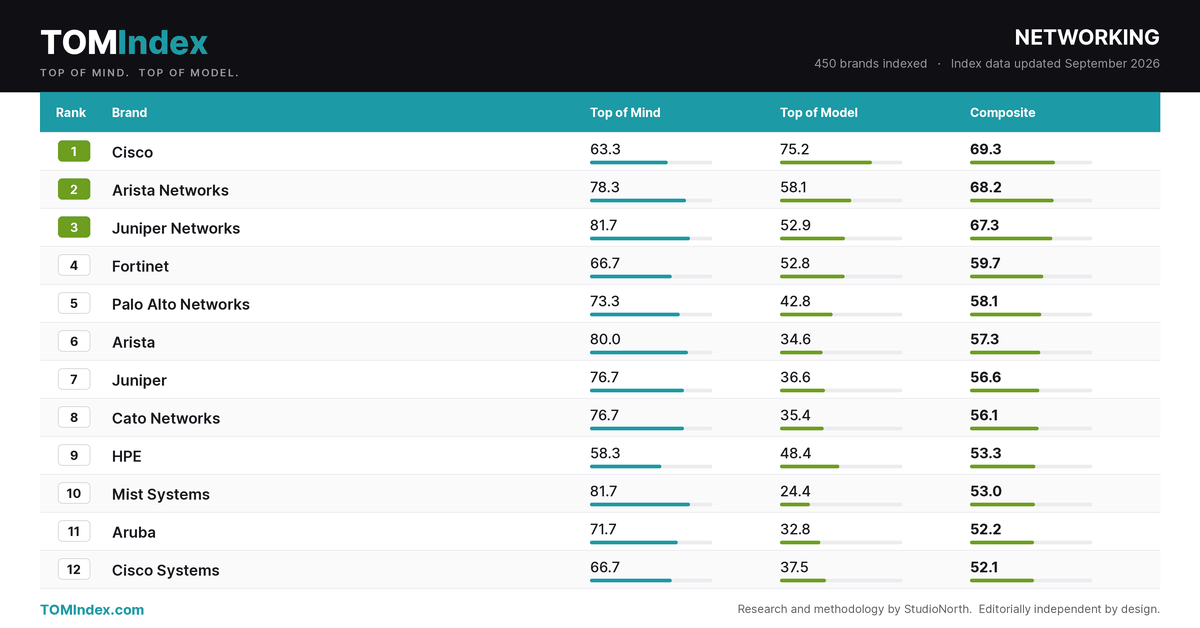Click Cato Networks' Composite value 56.1
The width and height of the screenshot is (1200, 628).
pos(984,415)
